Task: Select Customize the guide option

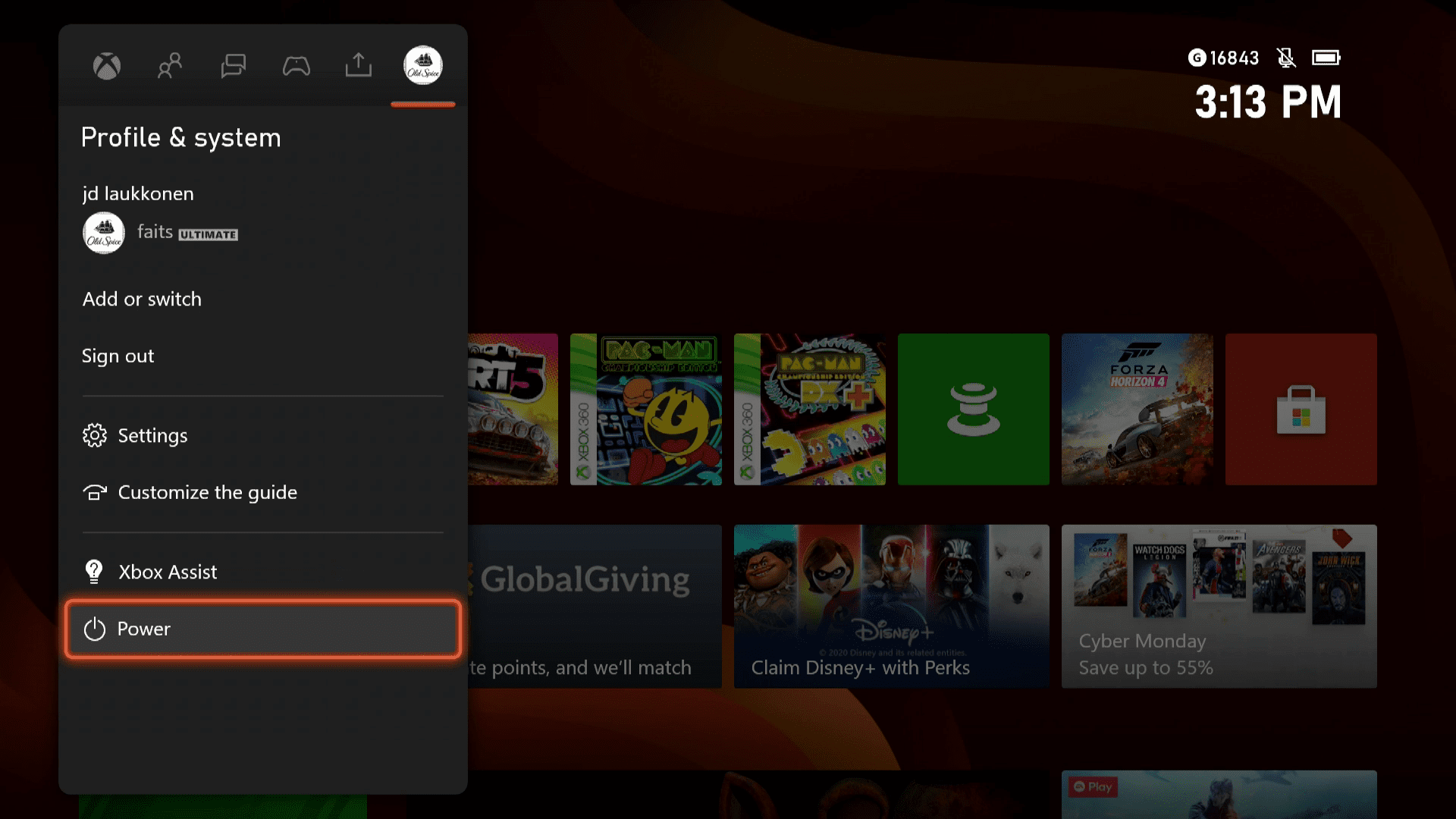Action: click(208, 492)
